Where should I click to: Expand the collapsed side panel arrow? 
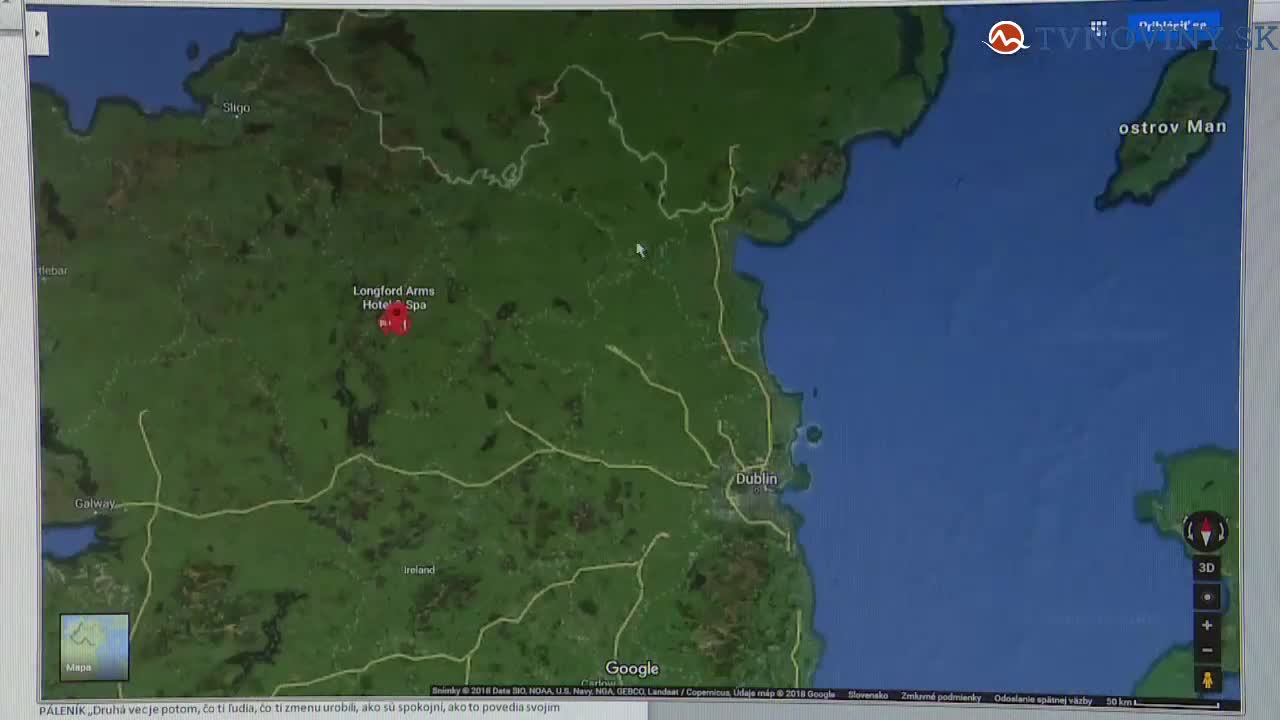click(x=37, y=33)
